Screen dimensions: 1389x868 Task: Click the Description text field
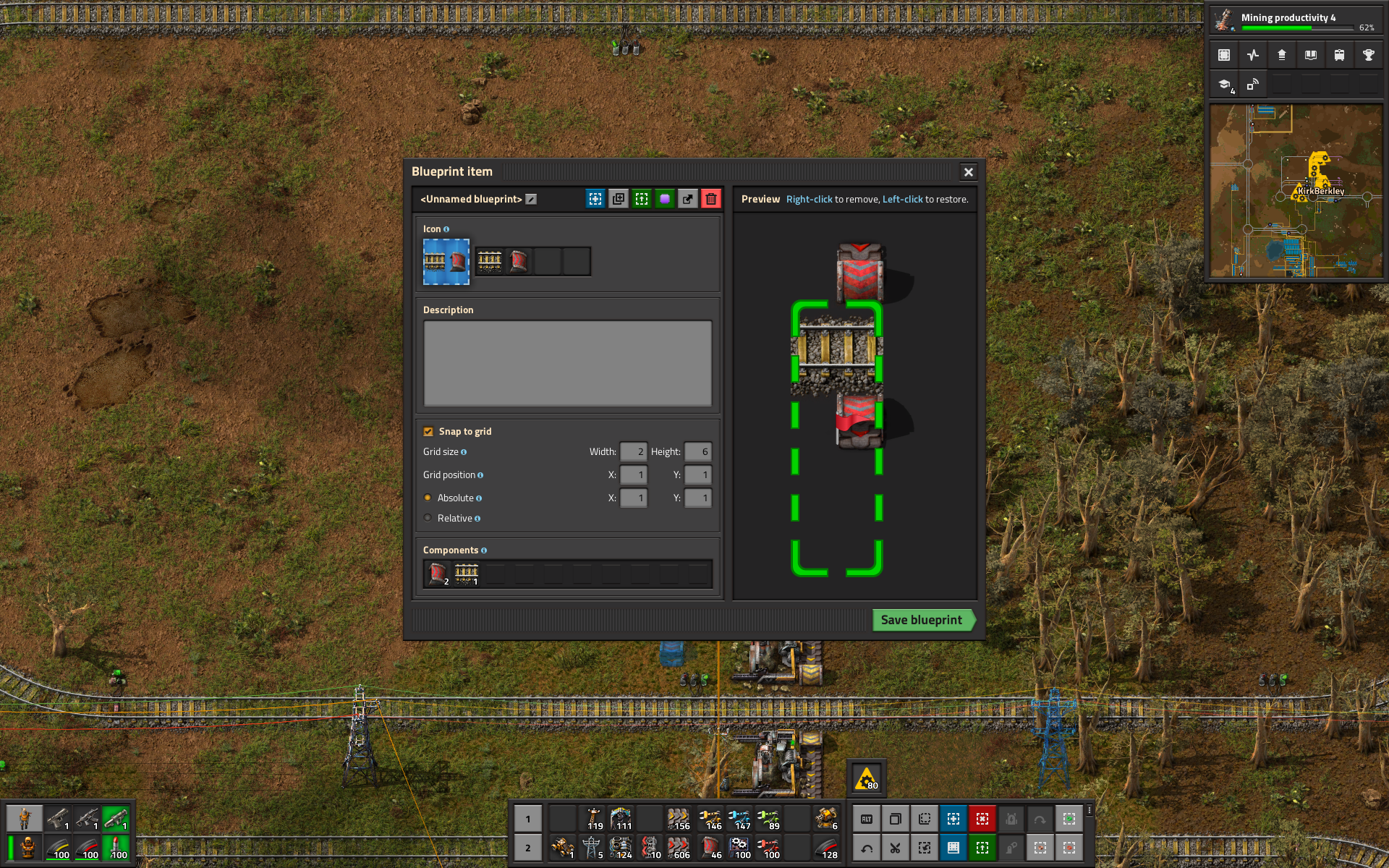(567, 363)
